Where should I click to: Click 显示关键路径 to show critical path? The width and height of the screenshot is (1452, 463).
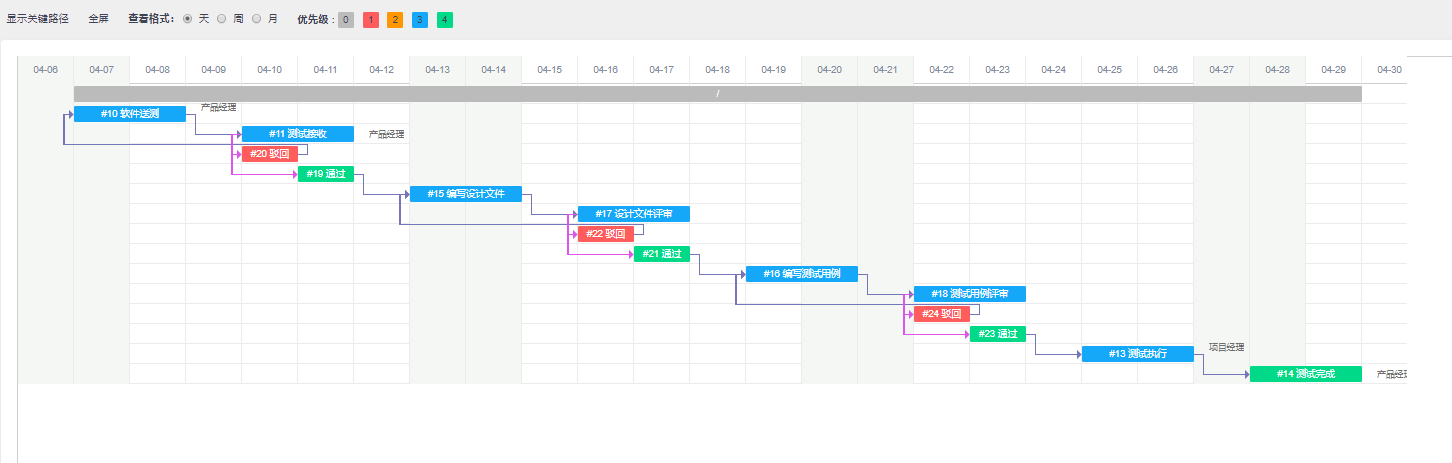38,19
